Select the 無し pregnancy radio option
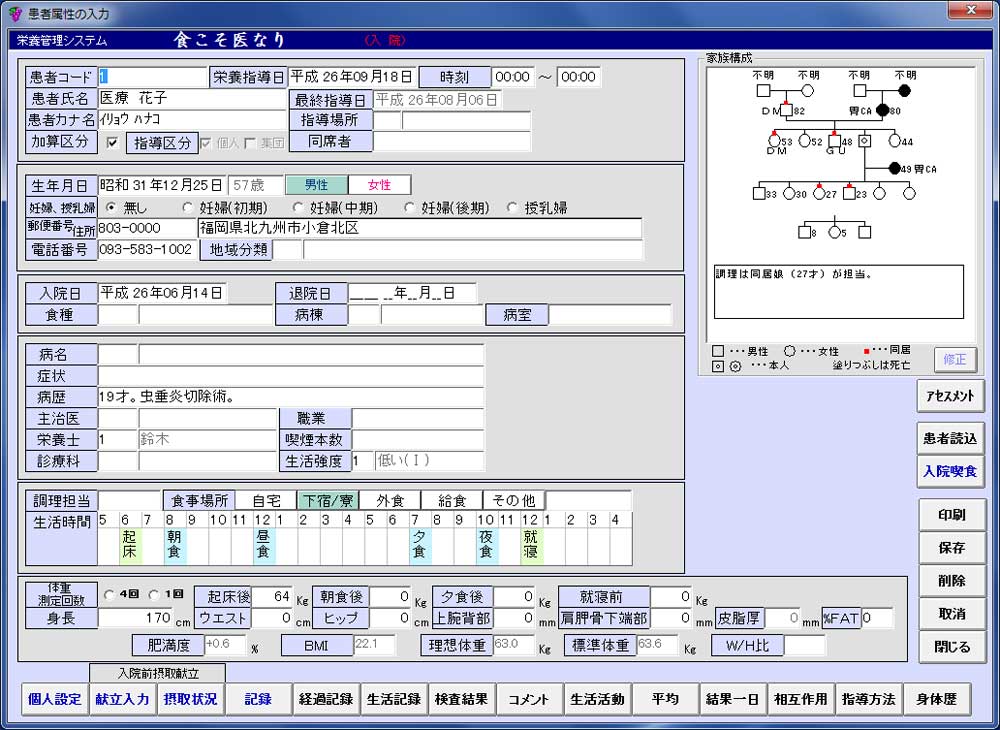1000x730 pixels. [111, 208]
